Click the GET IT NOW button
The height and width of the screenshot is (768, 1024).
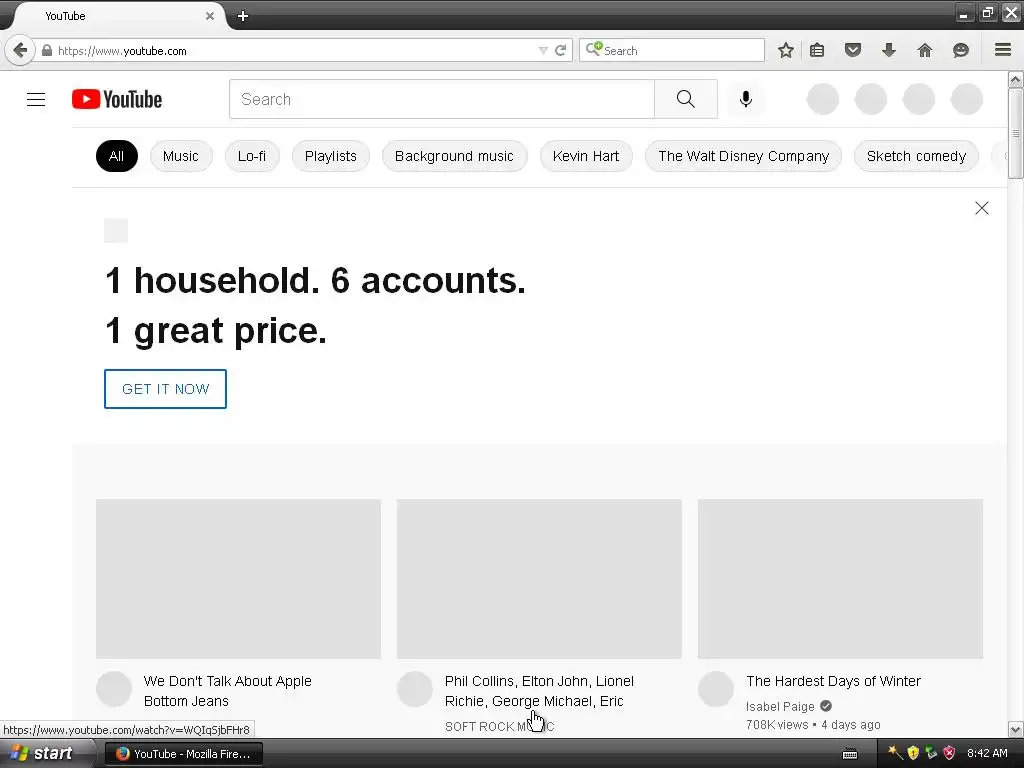165,389
